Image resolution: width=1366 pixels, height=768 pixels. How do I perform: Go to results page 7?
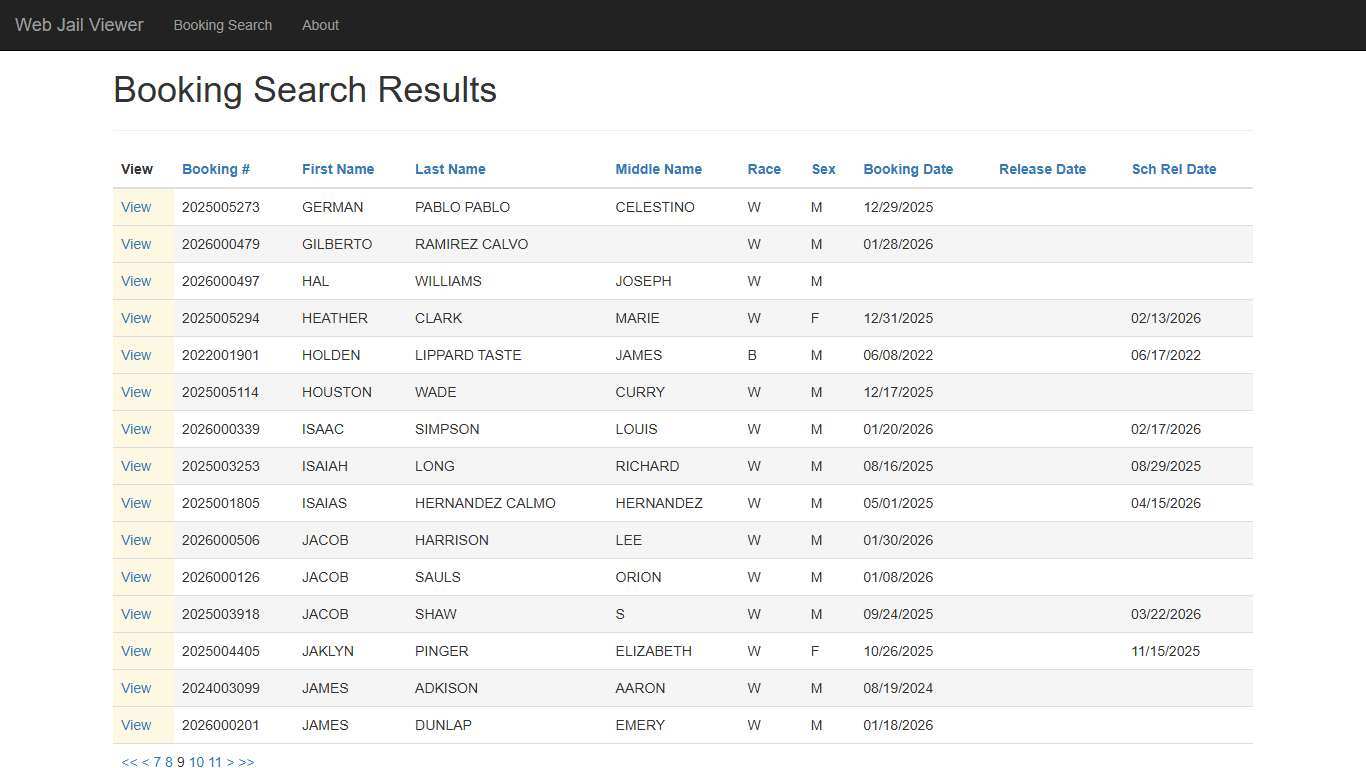(x=156, y=762)
